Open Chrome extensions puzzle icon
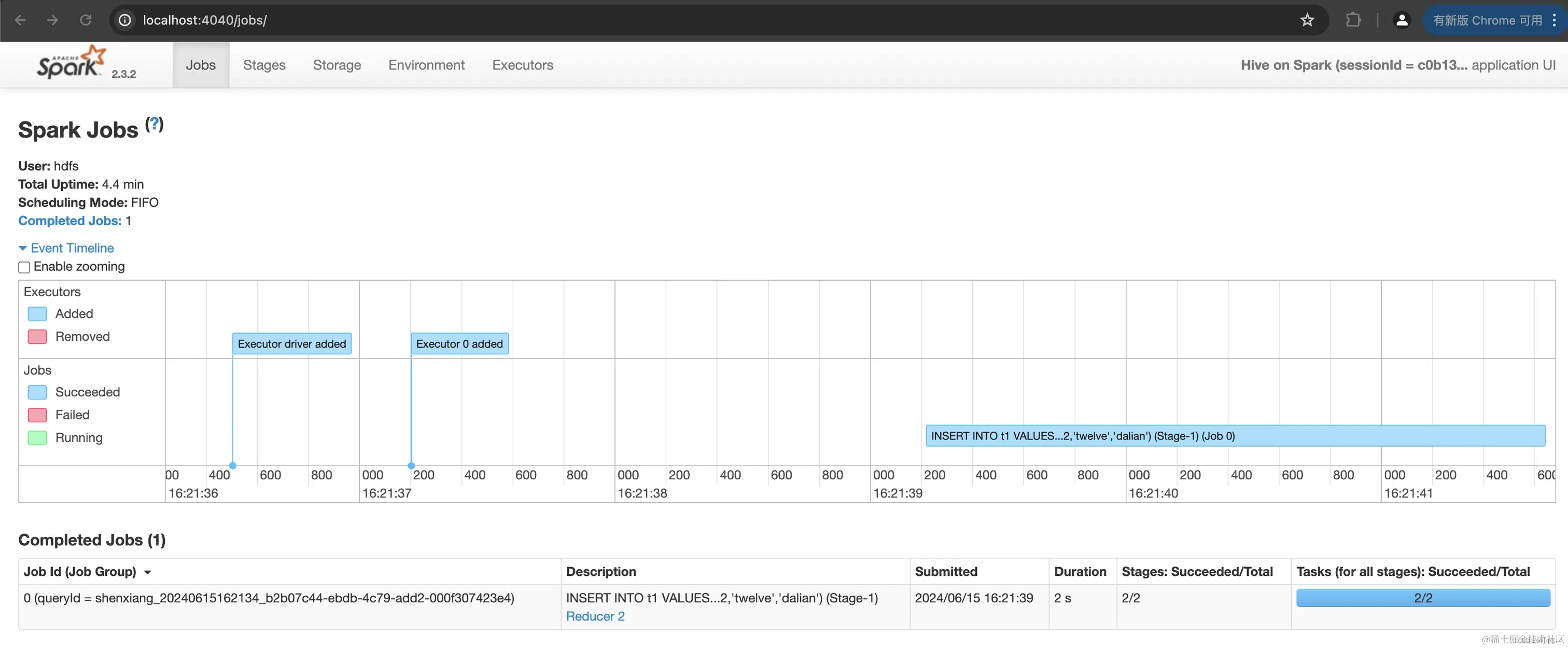Screen dimensions: 1568x648 [x=1352, y=20]
